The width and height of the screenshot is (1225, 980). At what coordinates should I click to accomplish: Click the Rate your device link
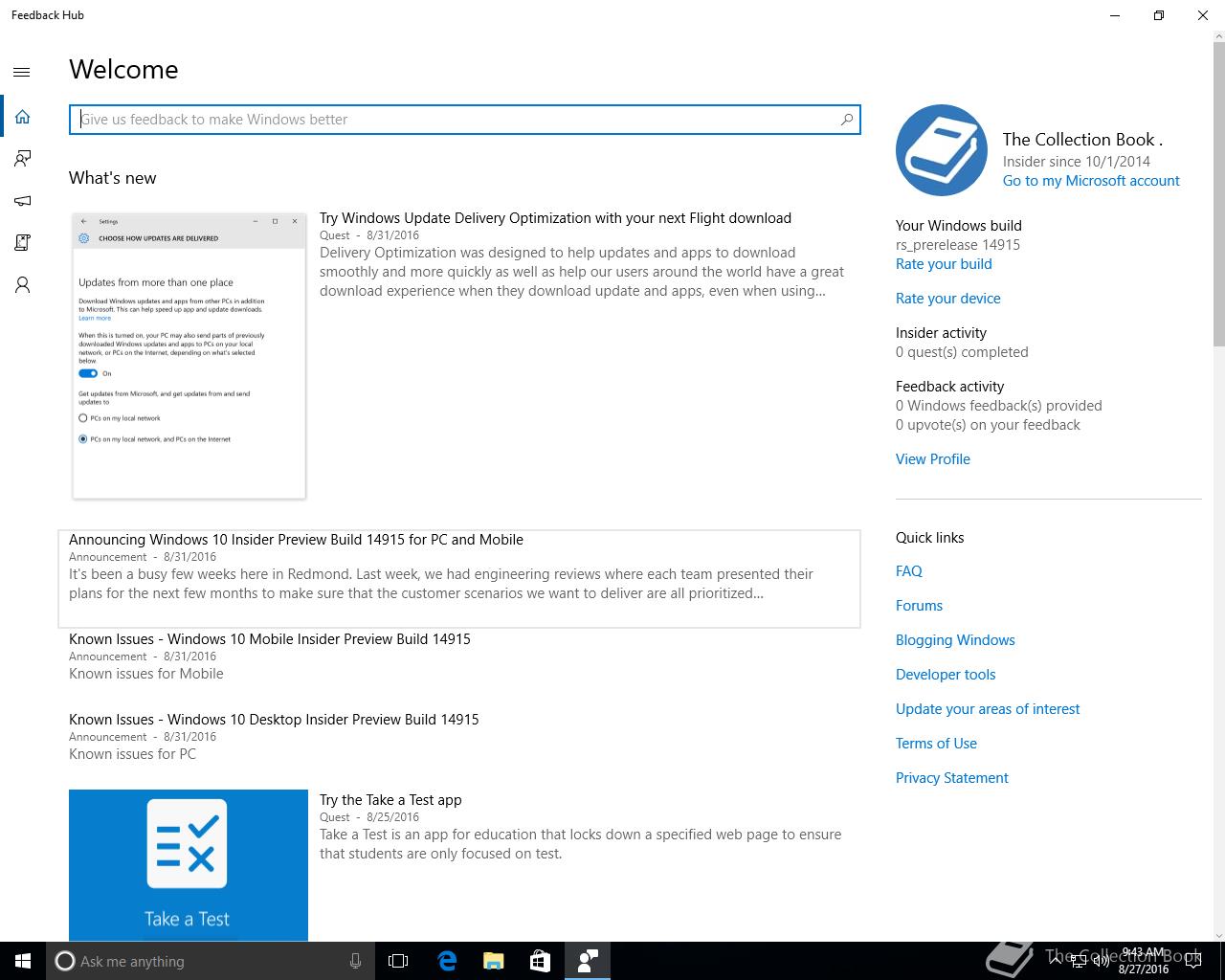[948, 299]
